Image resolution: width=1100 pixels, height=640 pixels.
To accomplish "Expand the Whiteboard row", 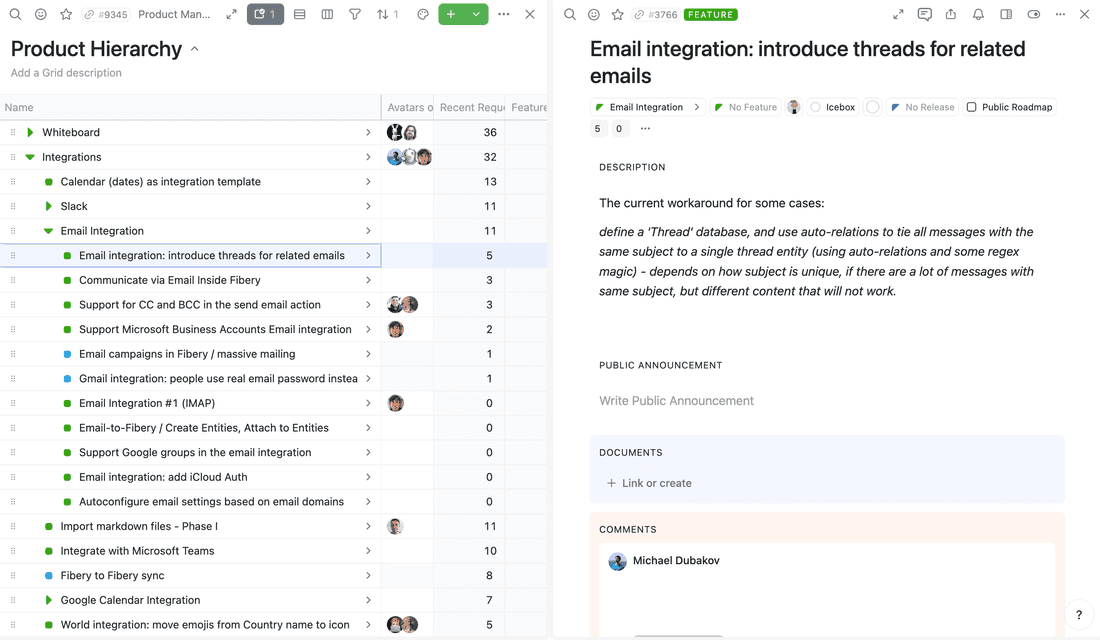I will pos(30,132).
